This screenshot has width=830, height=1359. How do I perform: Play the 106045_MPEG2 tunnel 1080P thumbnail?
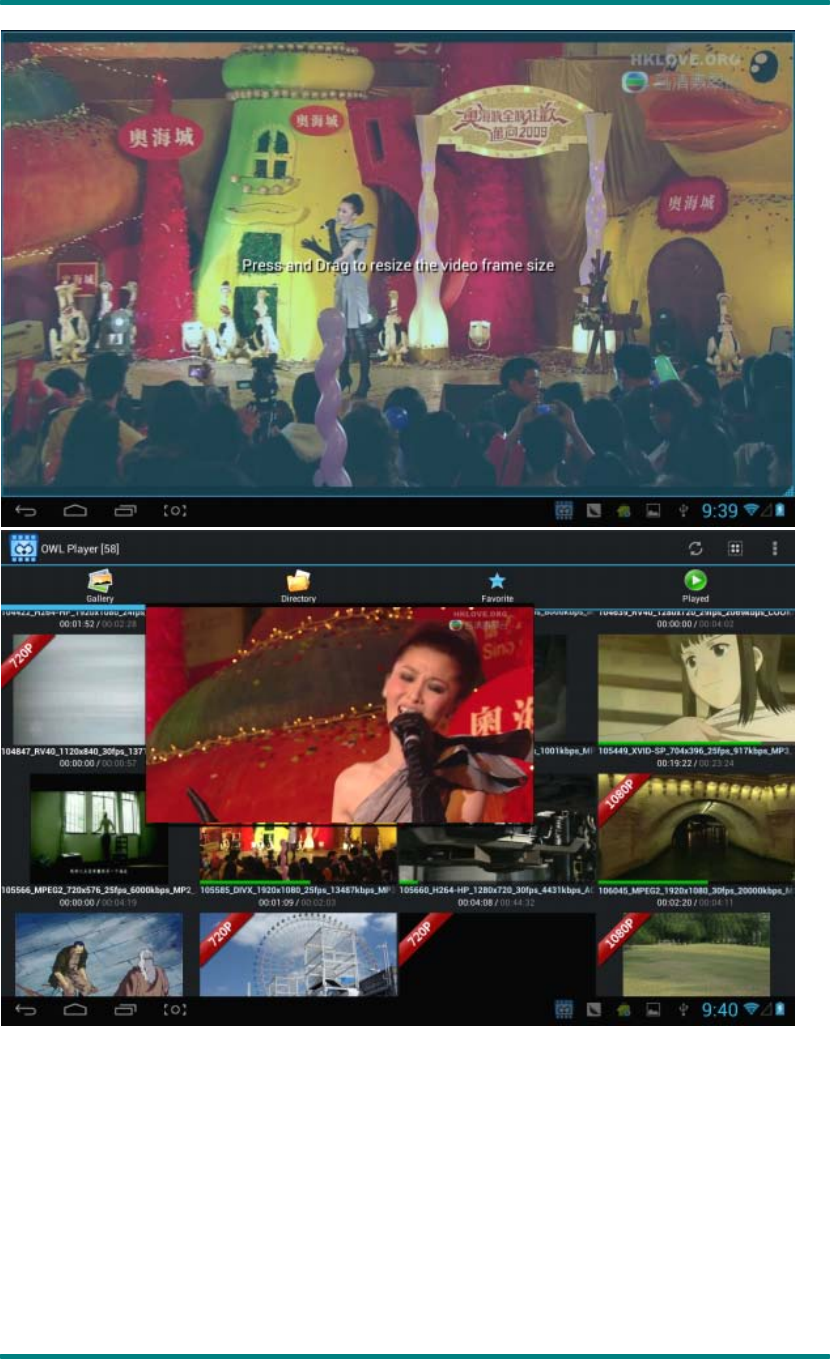click(696, 827)
